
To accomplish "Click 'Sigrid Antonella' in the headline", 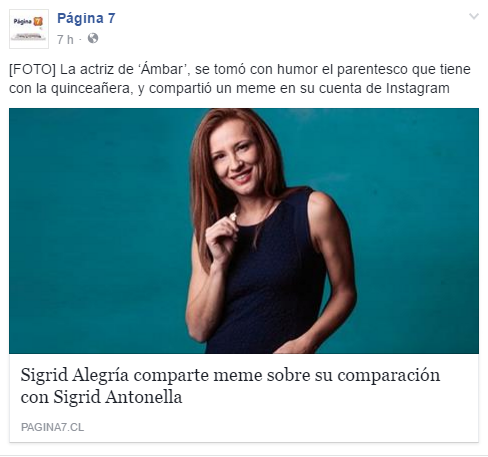I will coord(118,397).
